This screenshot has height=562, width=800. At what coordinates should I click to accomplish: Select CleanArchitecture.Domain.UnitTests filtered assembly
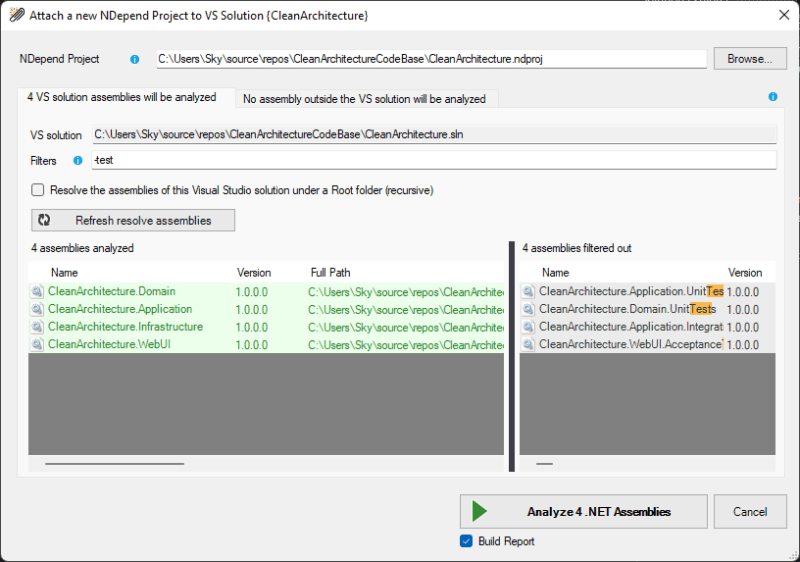click(x=628, y=309)
